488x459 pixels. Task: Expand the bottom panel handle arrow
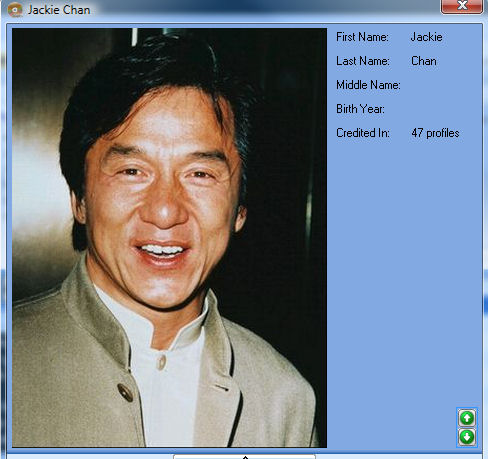click(245, 457)
